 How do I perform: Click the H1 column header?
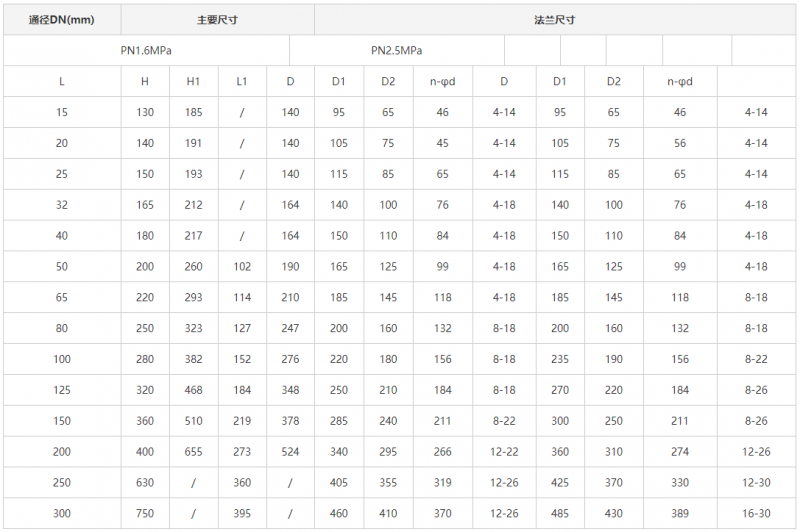[x=193, y=82]
